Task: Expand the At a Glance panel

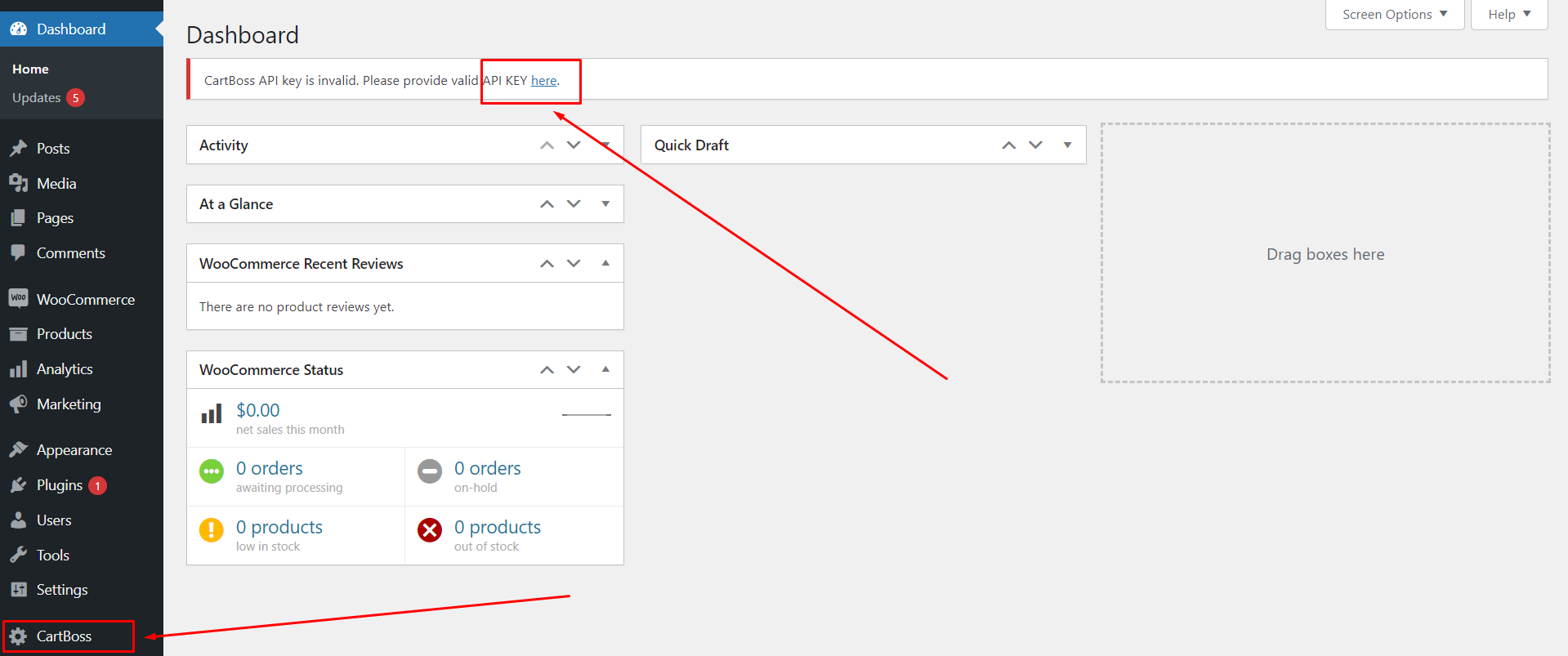Action: [x=605, y=204]
